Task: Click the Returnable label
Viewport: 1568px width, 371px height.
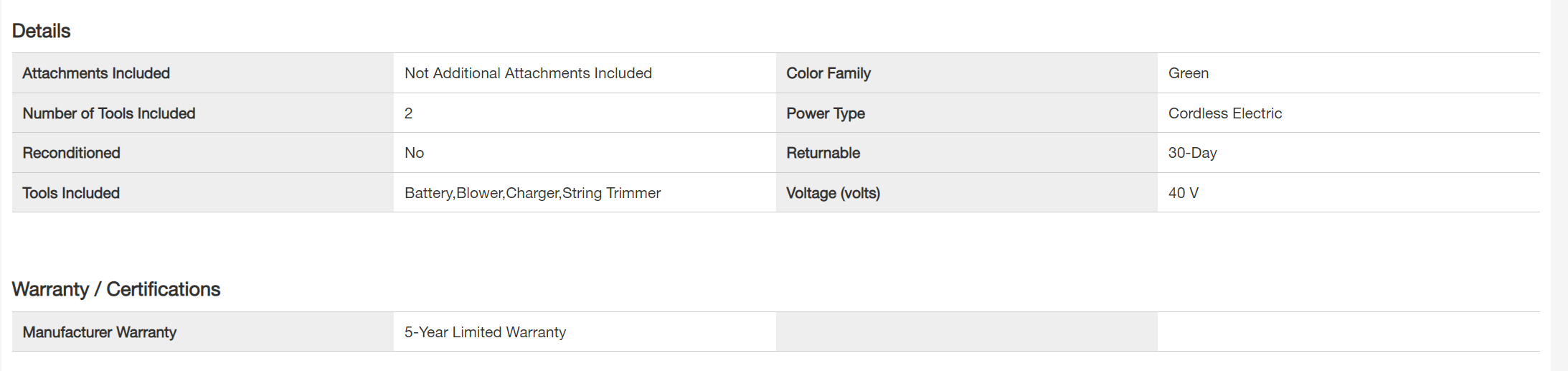Action: [x=823, y=153]
